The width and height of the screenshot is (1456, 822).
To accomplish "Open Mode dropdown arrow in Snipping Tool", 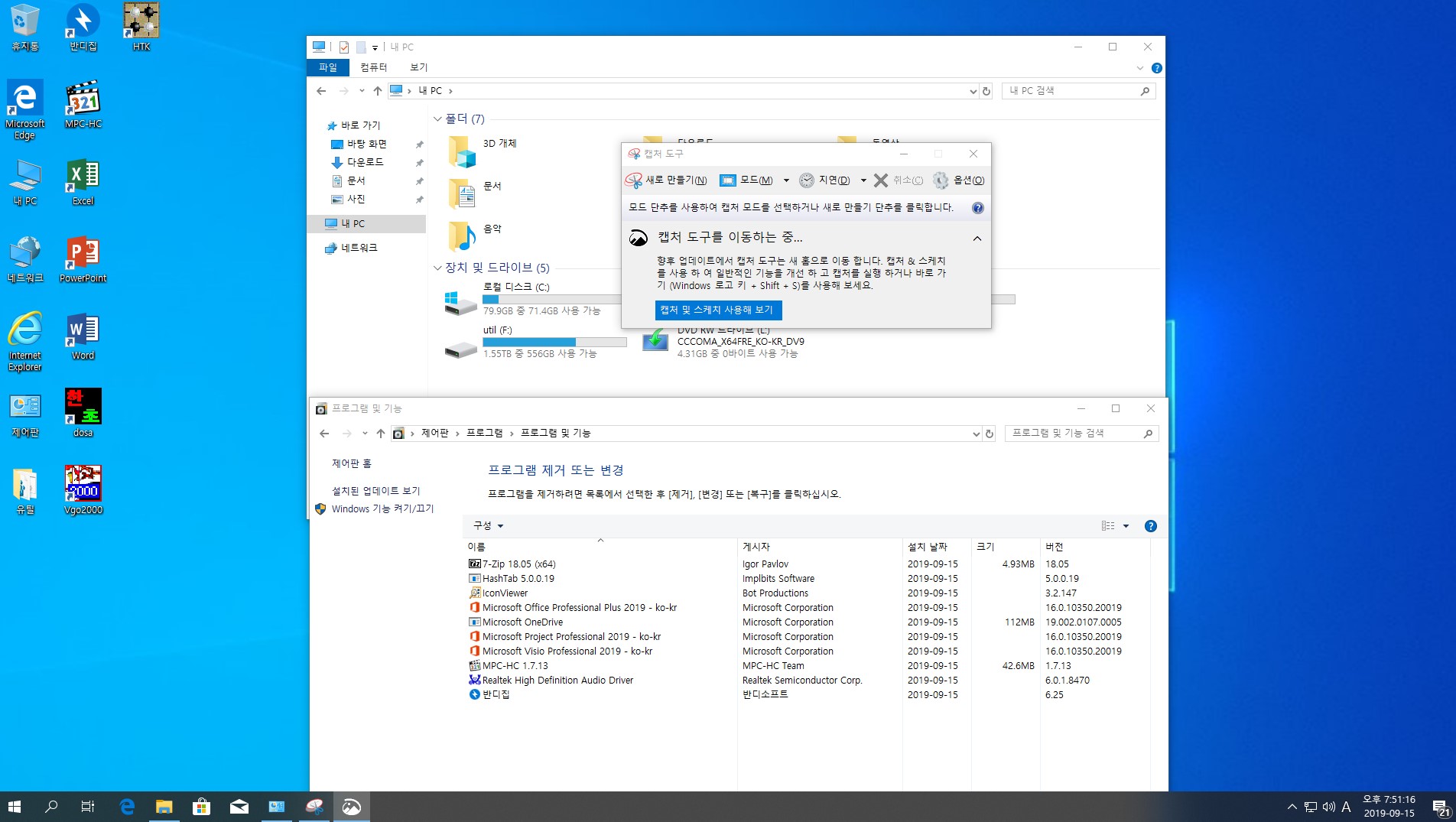I will point(786,180).
